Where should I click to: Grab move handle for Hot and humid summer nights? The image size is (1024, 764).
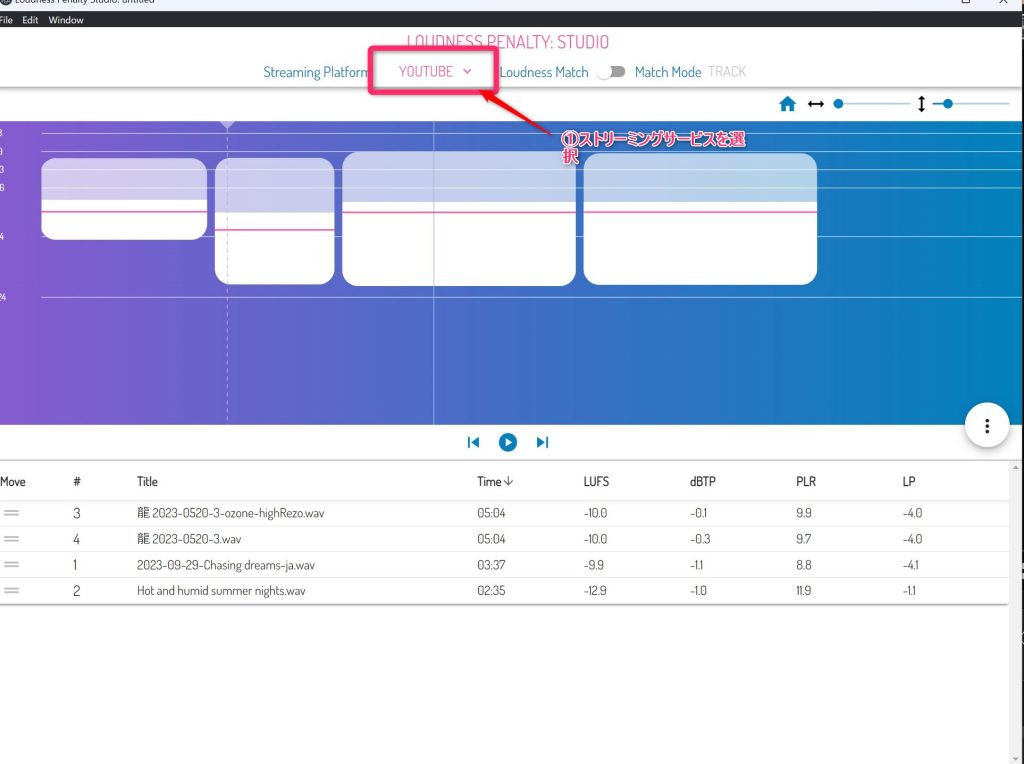click(x=12, y=591)
